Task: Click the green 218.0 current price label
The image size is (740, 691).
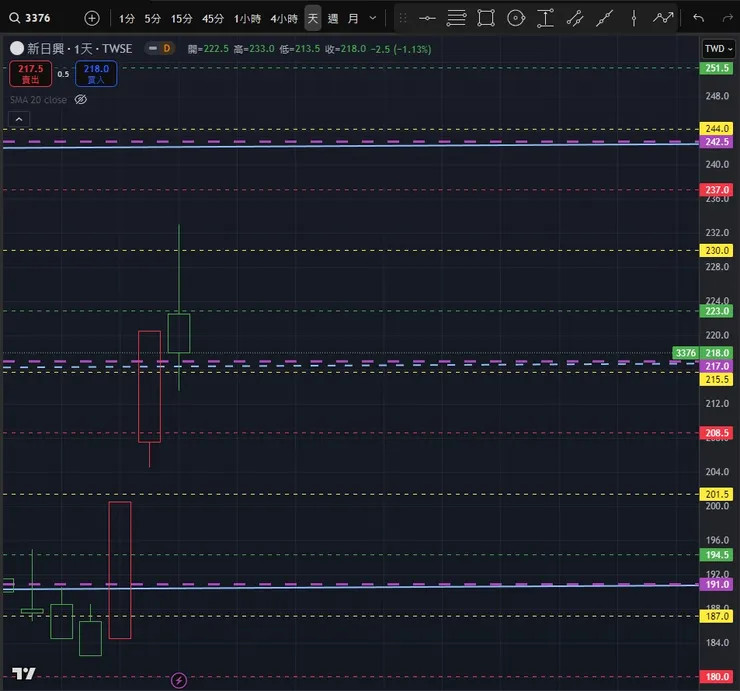Action: [x=716, y=353]
